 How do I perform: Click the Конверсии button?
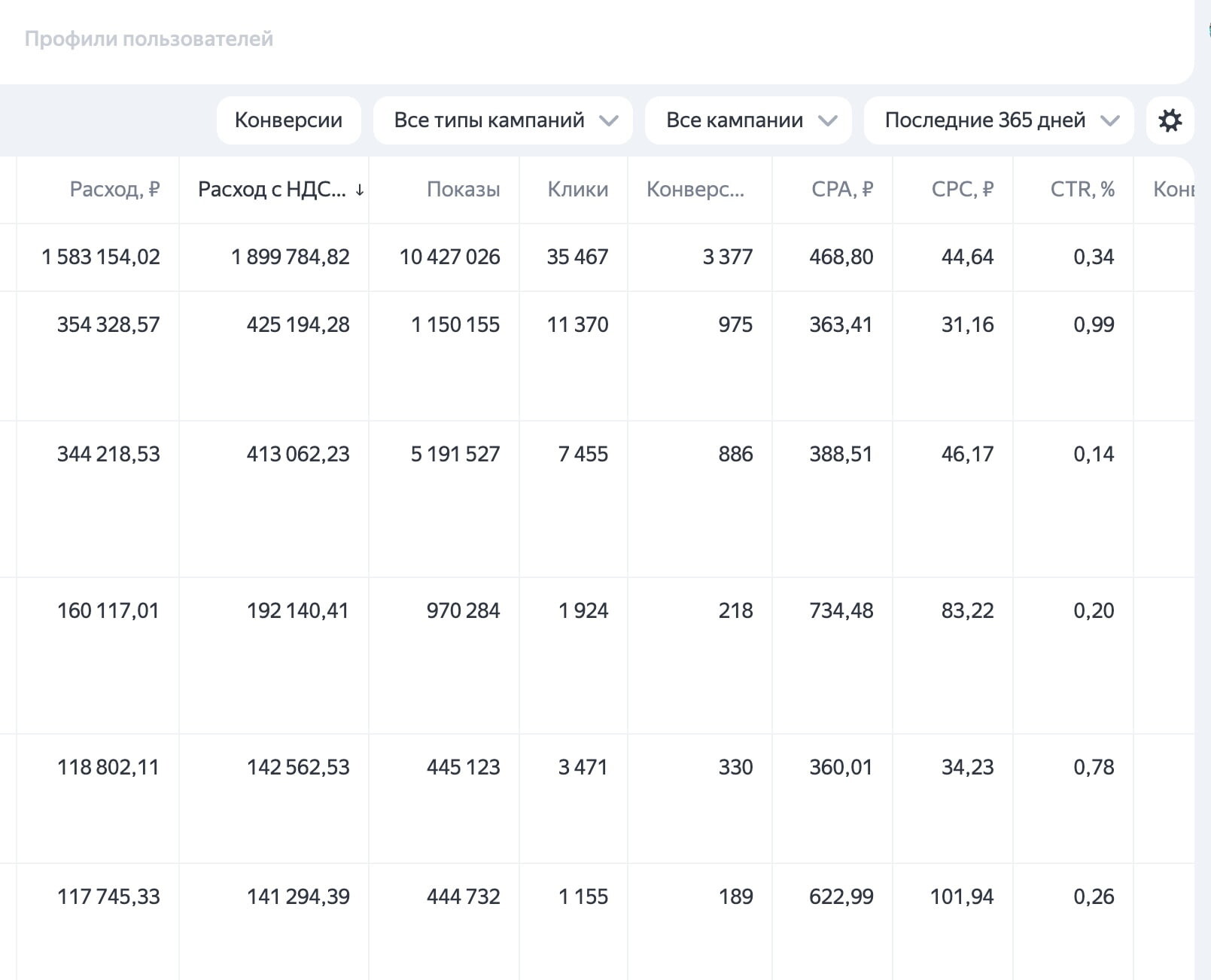(x=288, y=120)
